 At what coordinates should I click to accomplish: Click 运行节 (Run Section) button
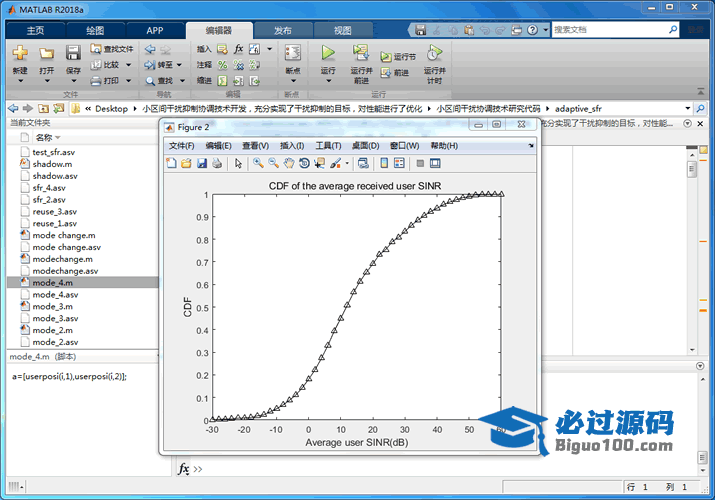[398, 57]
